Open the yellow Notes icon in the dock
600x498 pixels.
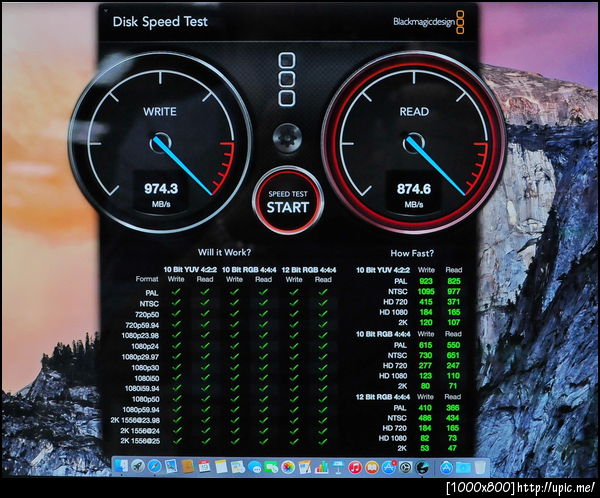click(221, 467)
